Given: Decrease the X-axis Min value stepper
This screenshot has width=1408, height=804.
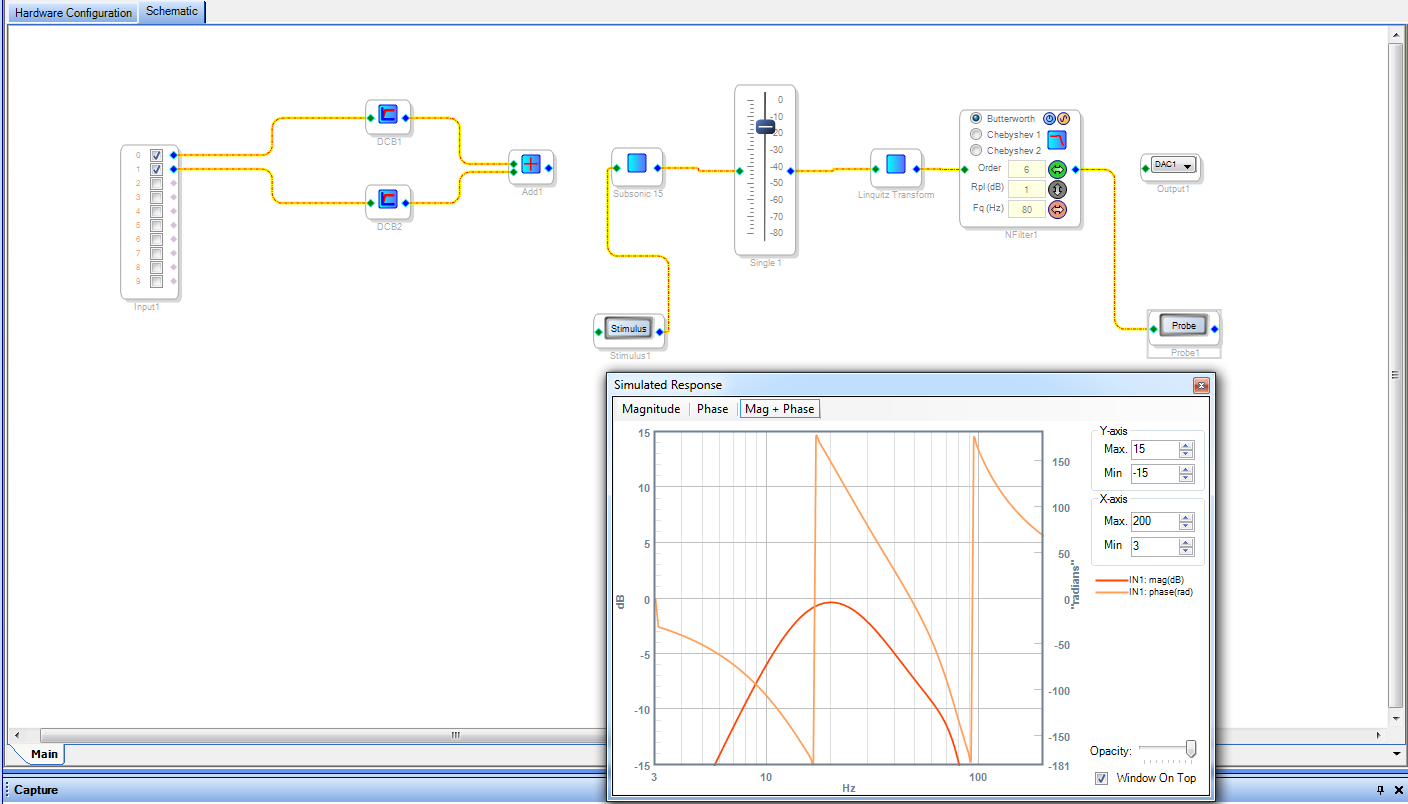Looking at the screenshot, I should pos(1186,551).
